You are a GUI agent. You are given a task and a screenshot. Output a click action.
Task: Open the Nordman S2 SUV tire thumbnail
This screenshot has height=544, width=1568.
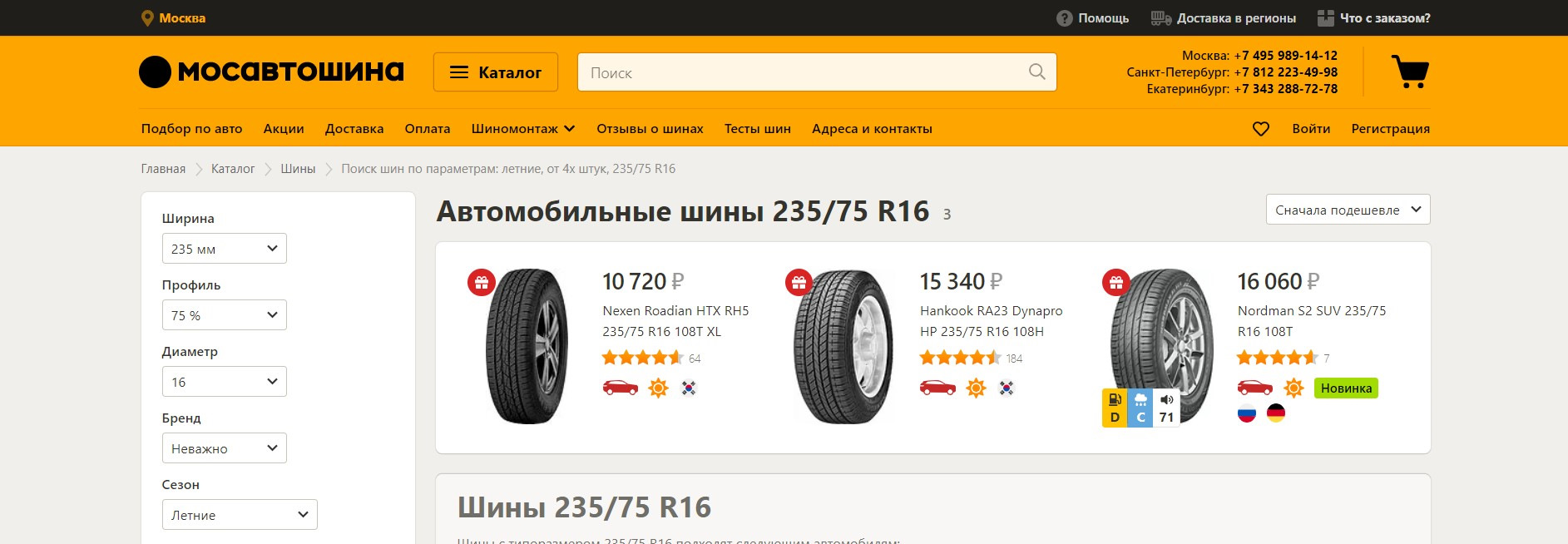click(x=1162, y=346)
